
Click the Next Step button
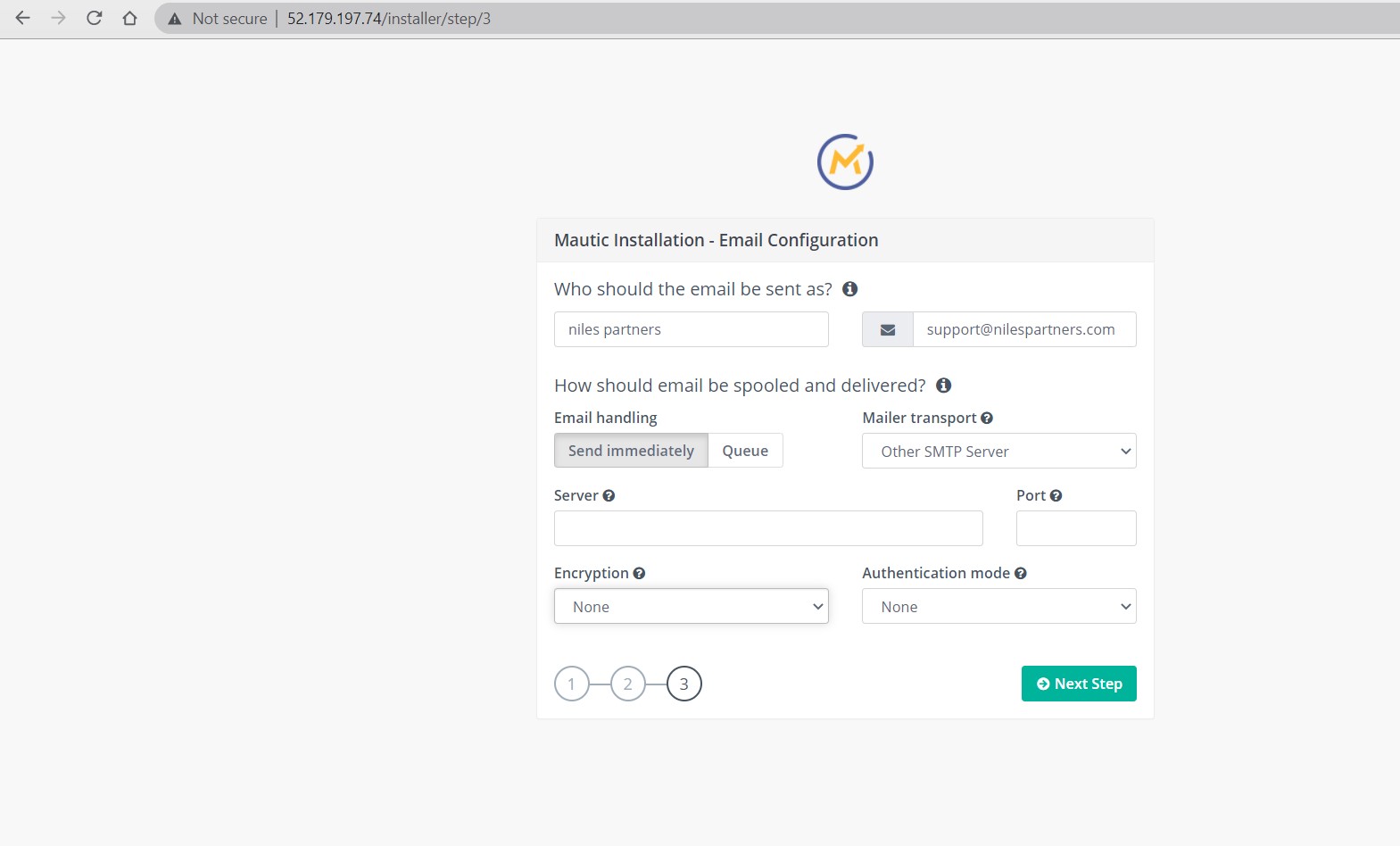click(x=1078, y=684)
